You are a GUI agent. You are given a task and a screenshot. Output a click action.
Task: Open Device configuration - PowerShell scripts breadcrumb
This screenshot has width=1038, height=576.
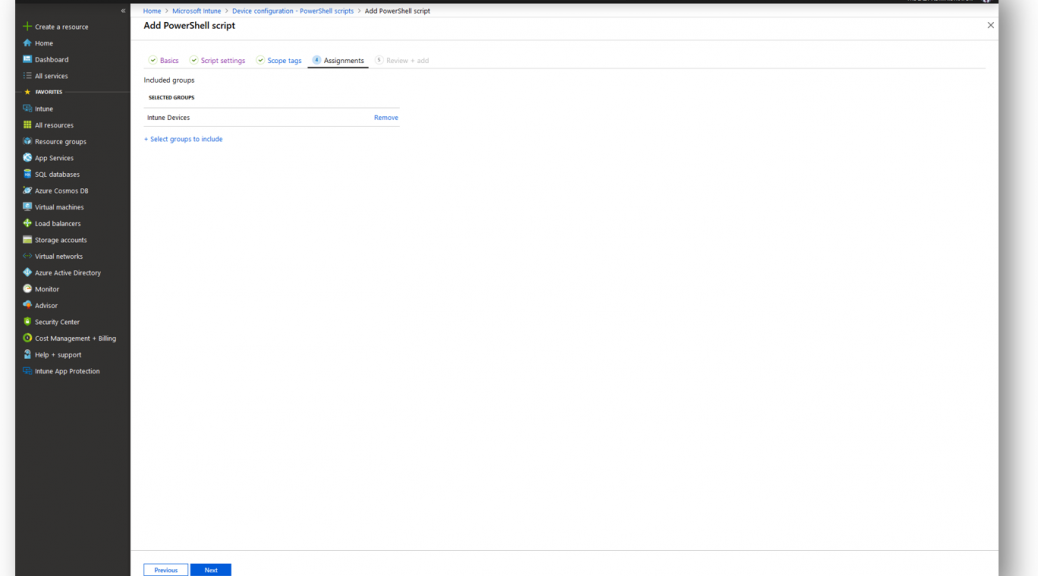tap(293, 11)
